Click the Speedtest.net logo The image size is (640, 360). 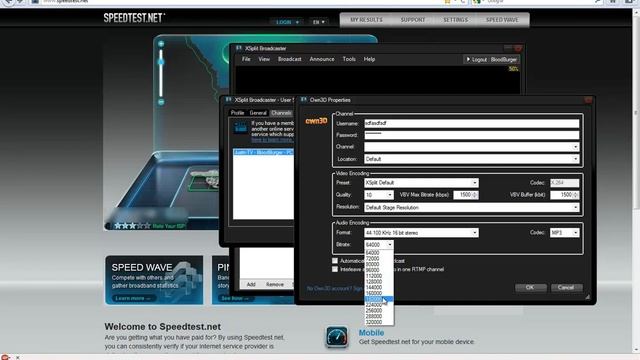pos(134,18)
